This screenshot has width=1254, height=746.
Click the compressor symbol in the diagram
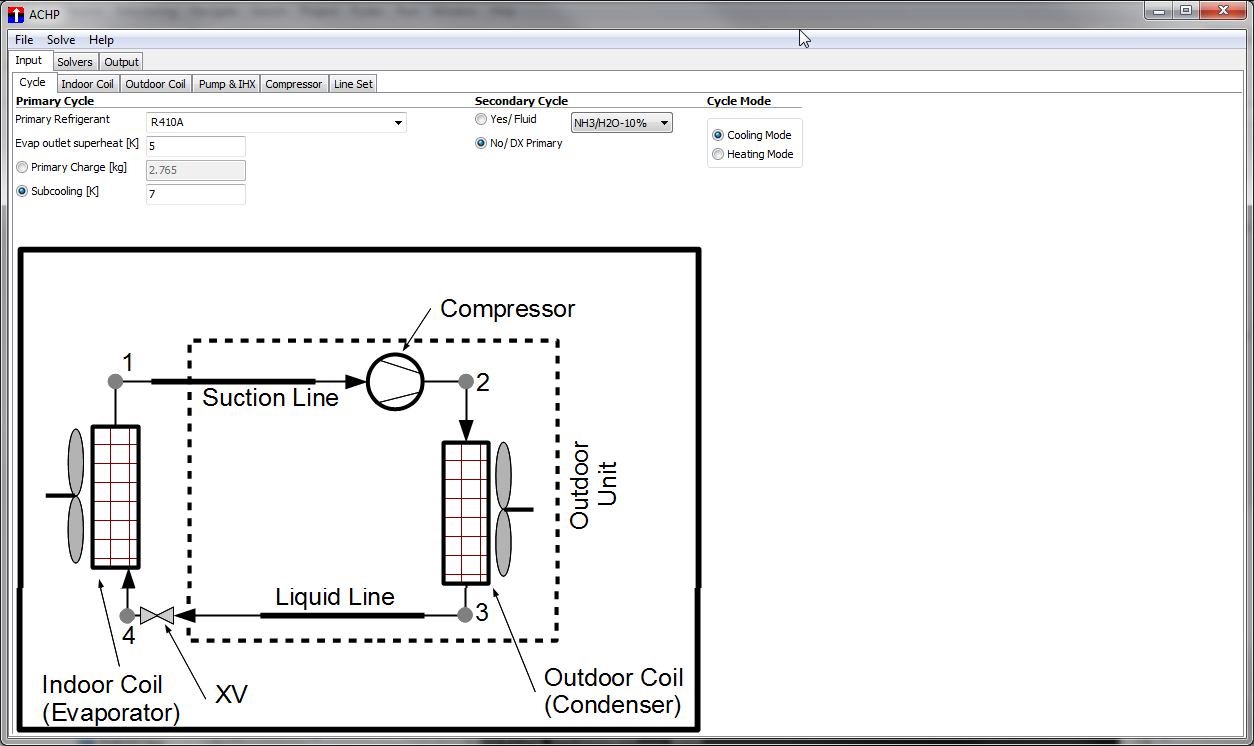point(395,381)
